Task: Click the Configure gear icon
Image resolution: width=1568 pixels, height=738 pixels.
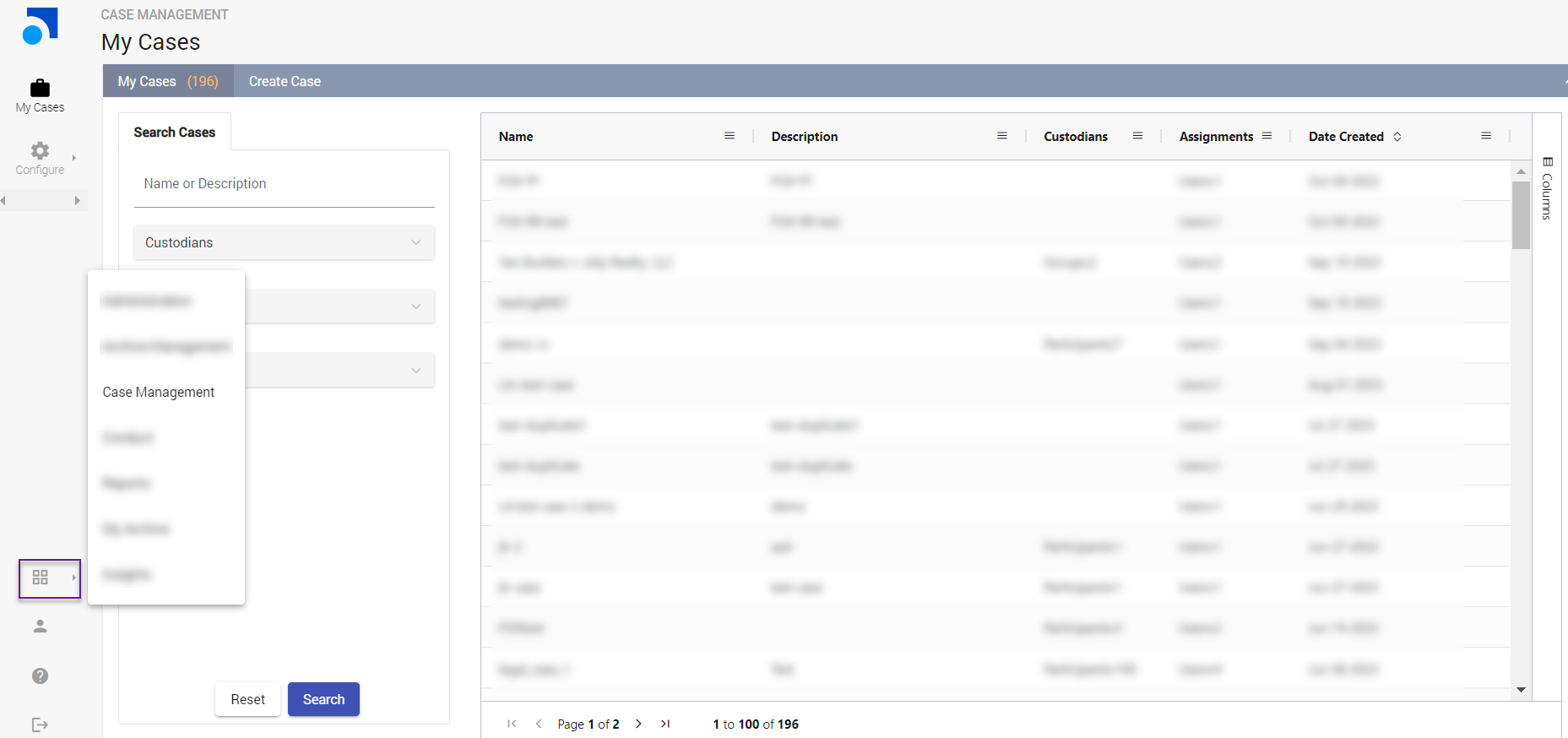Action: pyautogui.click(x=40, y=150)
